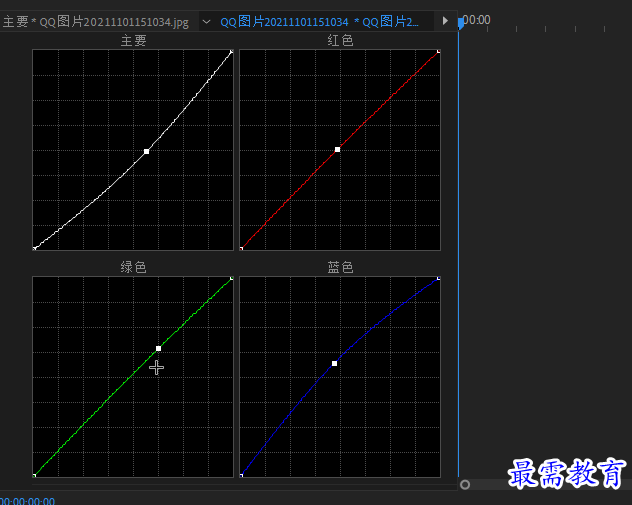Click top-right endpoint of 蓝色 curve
The width and height of the screenshot is (632, 505).
tap(439, 278)
